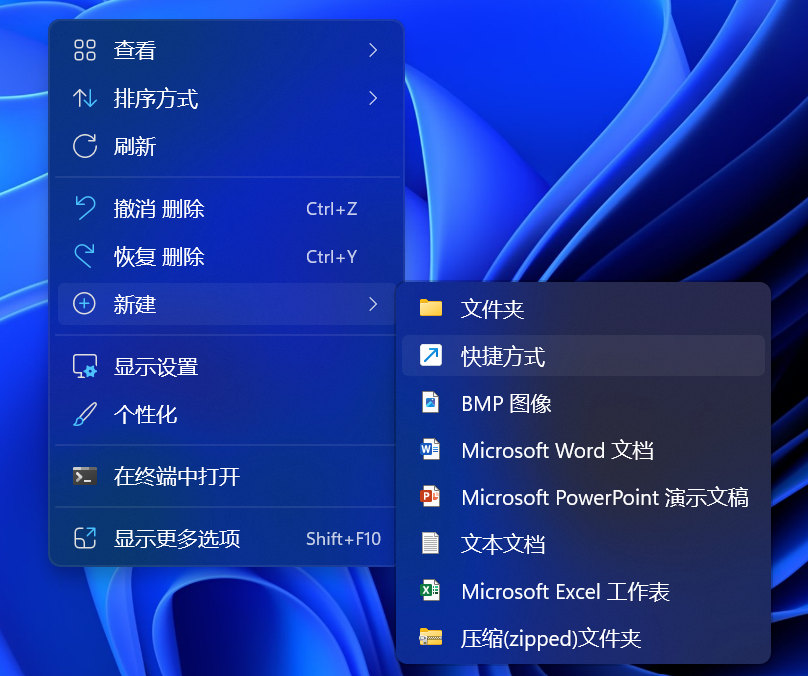Viewport: 808px width, 676px height.
Task: Click the Excel worksheet icon
Action: pyautogui.click(x=431, y=591)
